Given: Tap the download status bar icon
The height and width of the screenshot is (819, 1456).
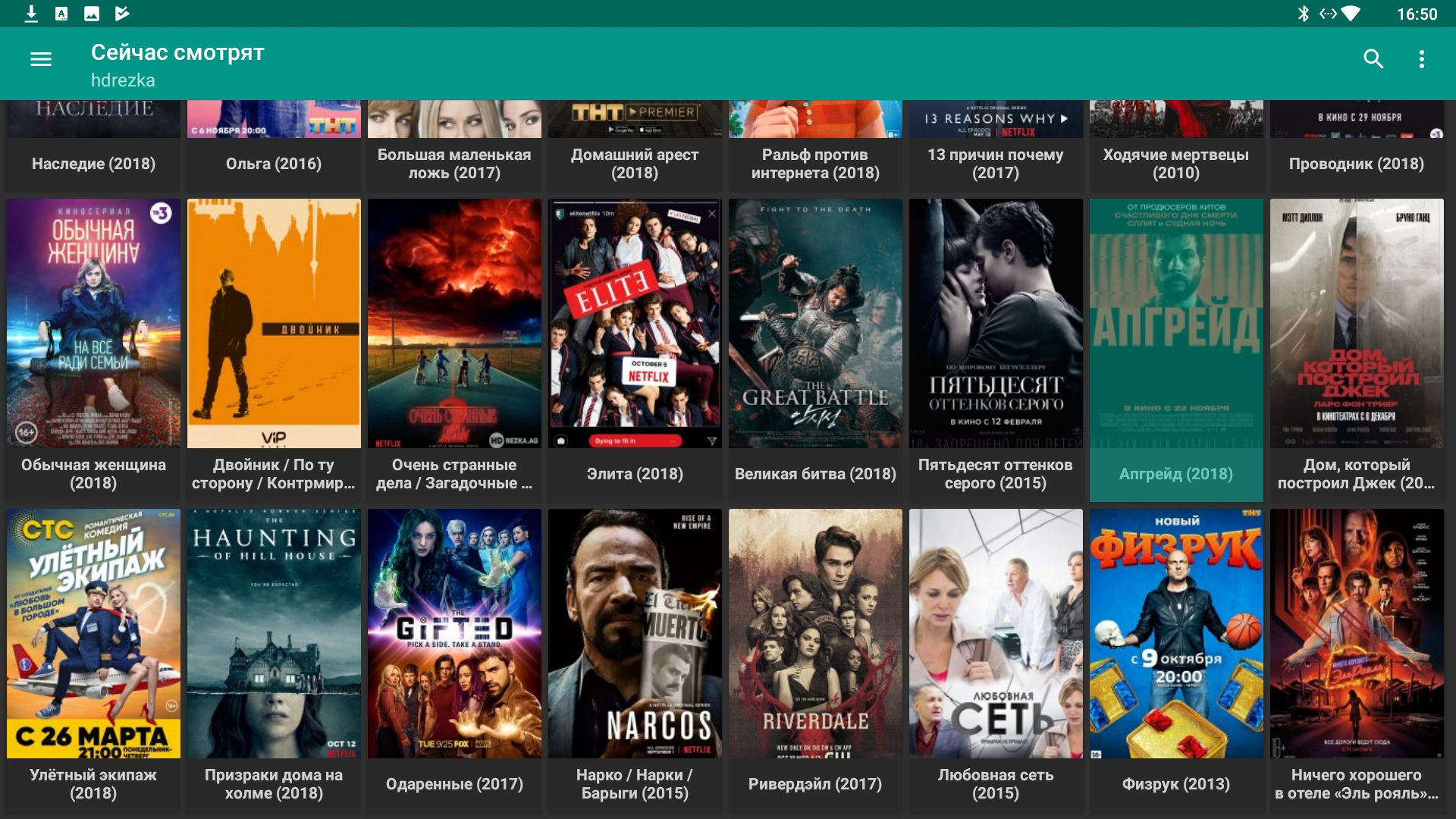Looking at the screenshot, I should (31, 14).
